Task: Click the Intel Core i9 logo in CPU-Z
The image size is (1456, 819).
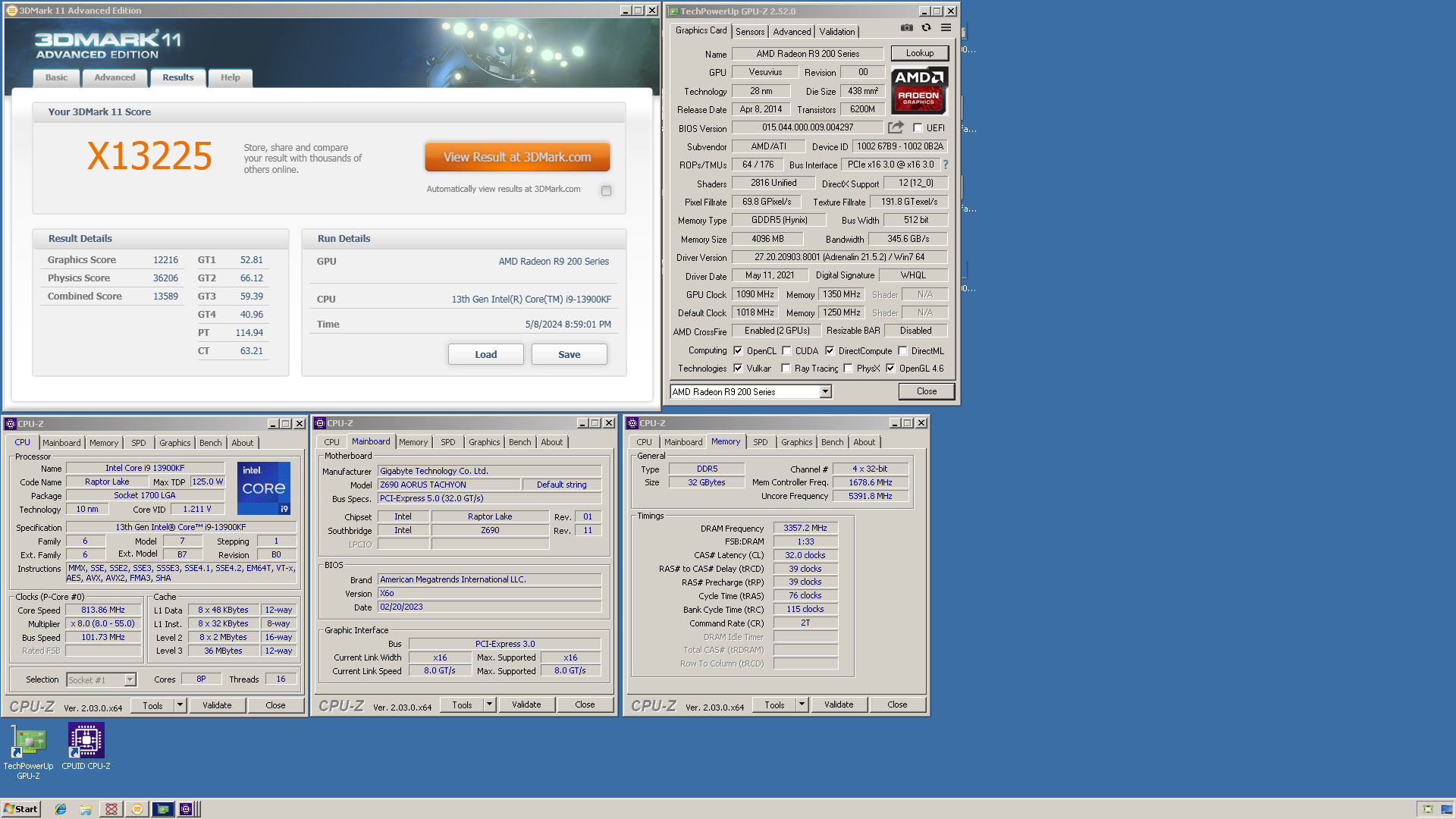Action: pyautogui.click(x=264, y=488)
